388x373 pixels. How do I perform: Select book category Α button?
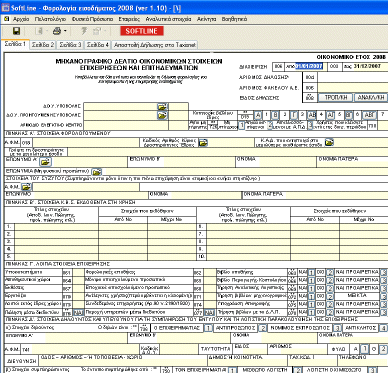click(258, 115)
